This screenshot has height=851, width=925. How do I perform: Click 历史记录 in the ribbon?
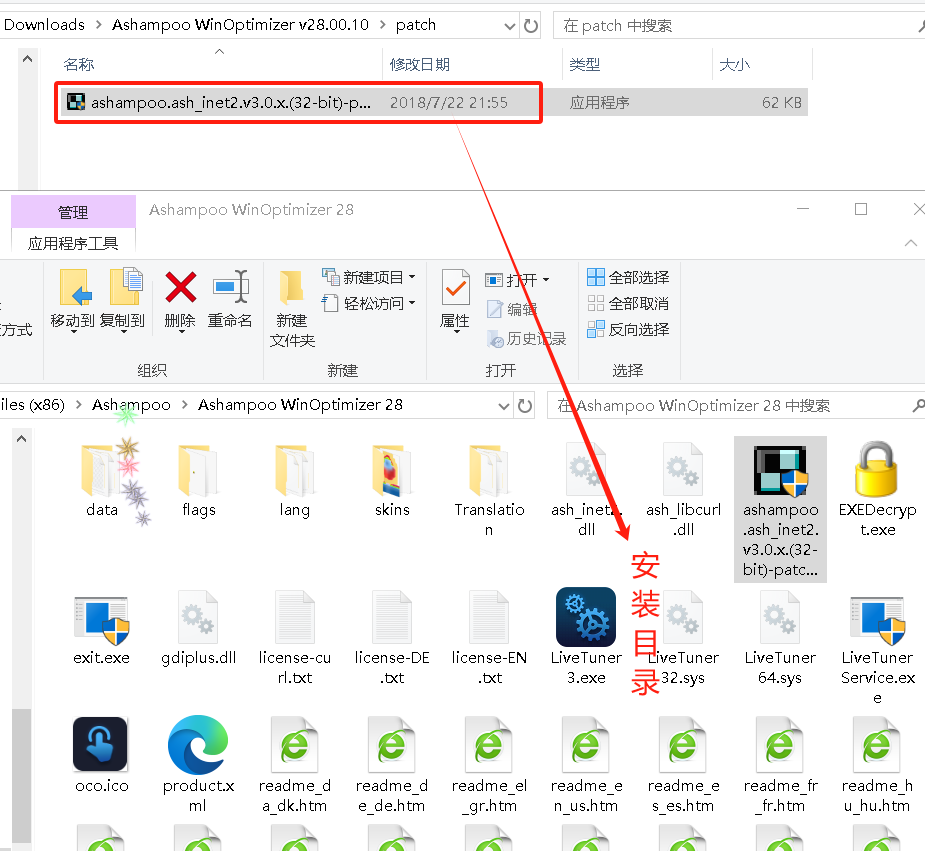[x=526, y=339]
